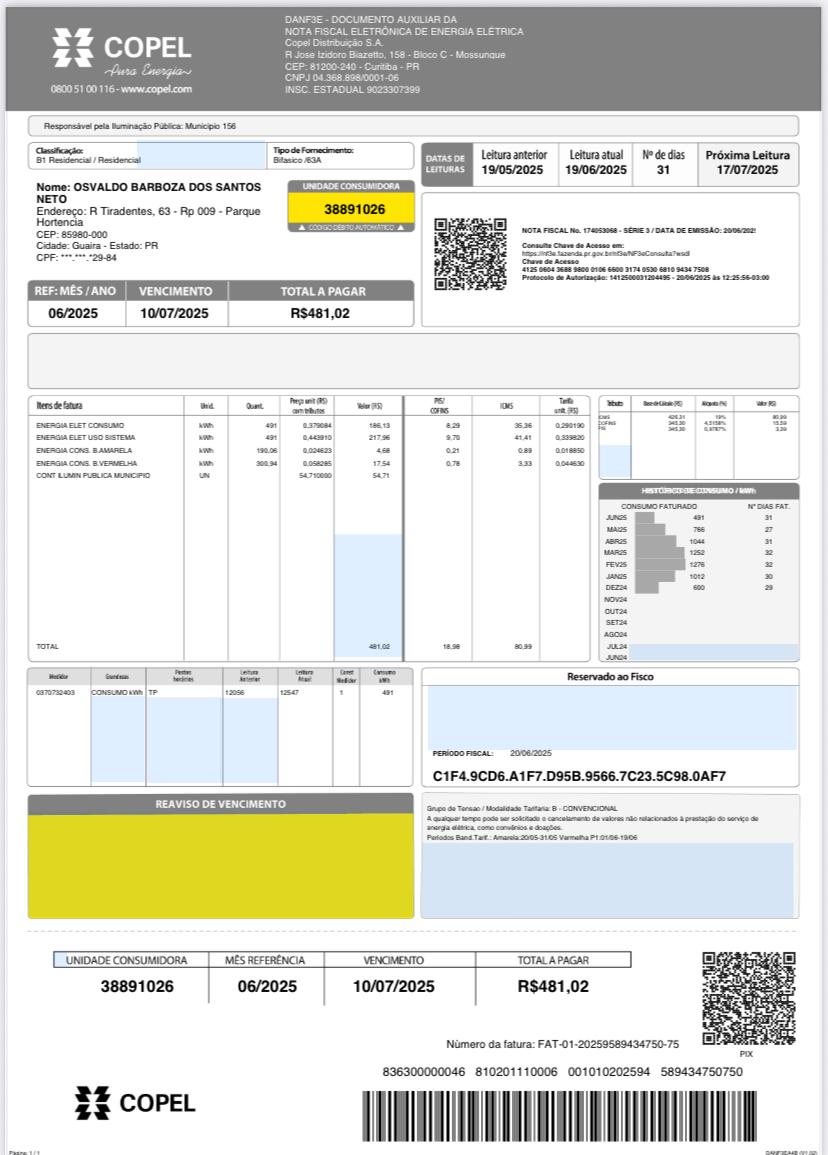Click the PIX QR code

pyautogui.click(x=748, y=998)
